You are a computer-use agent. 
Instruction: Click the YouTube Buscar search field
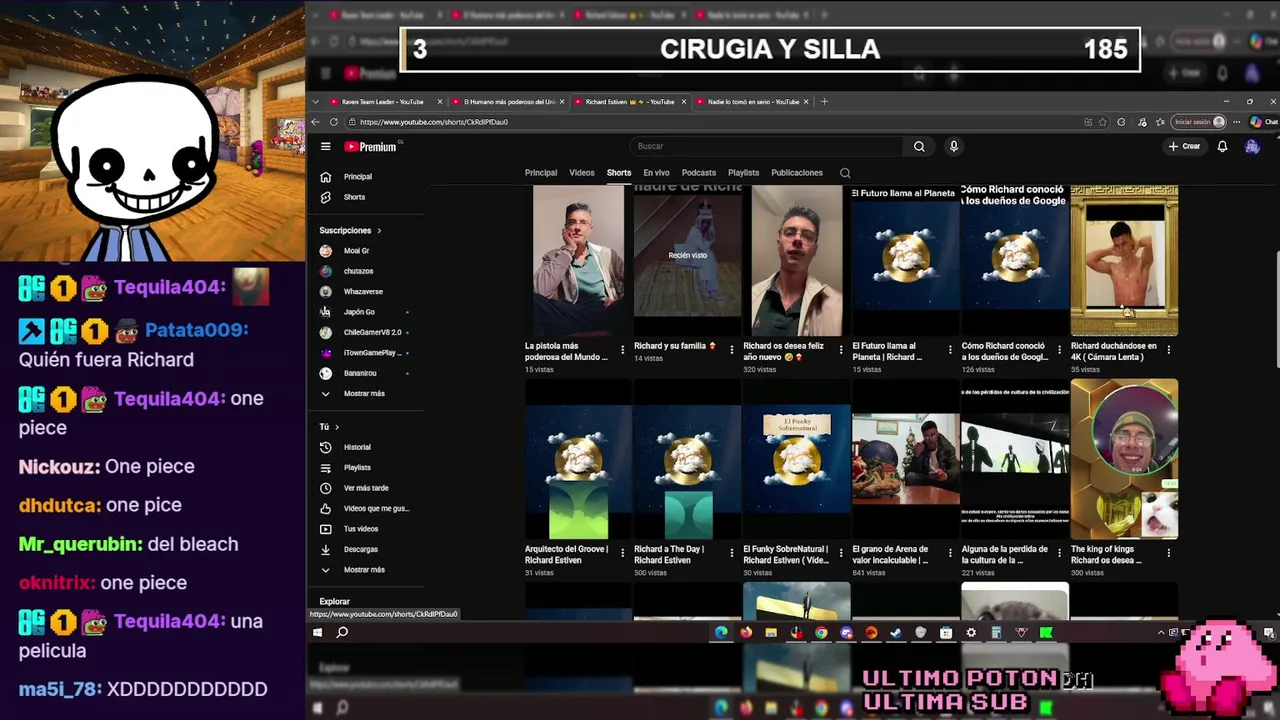coord(765,146)
